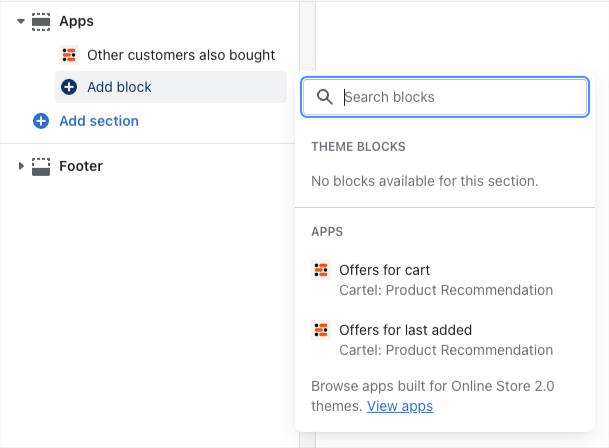Click the plus icon beside Add section

coord(41,121)
